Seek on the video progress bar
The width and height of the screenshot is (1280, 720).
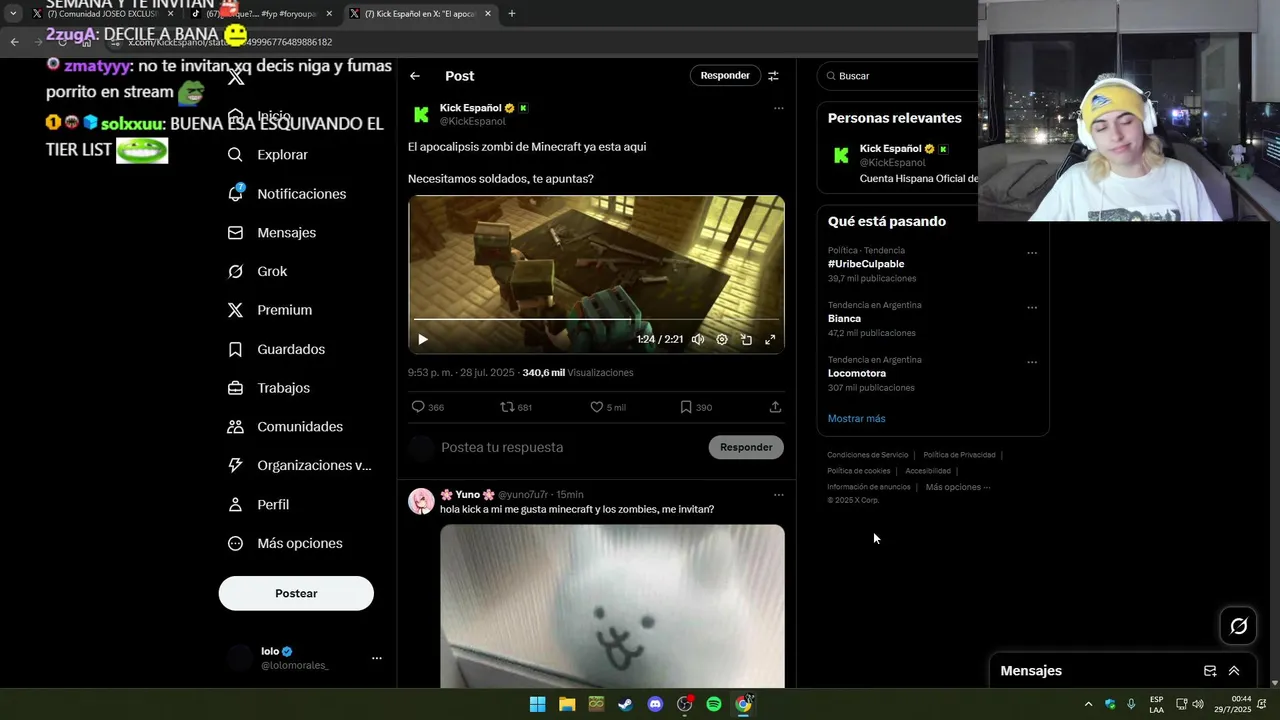point(596,320)
